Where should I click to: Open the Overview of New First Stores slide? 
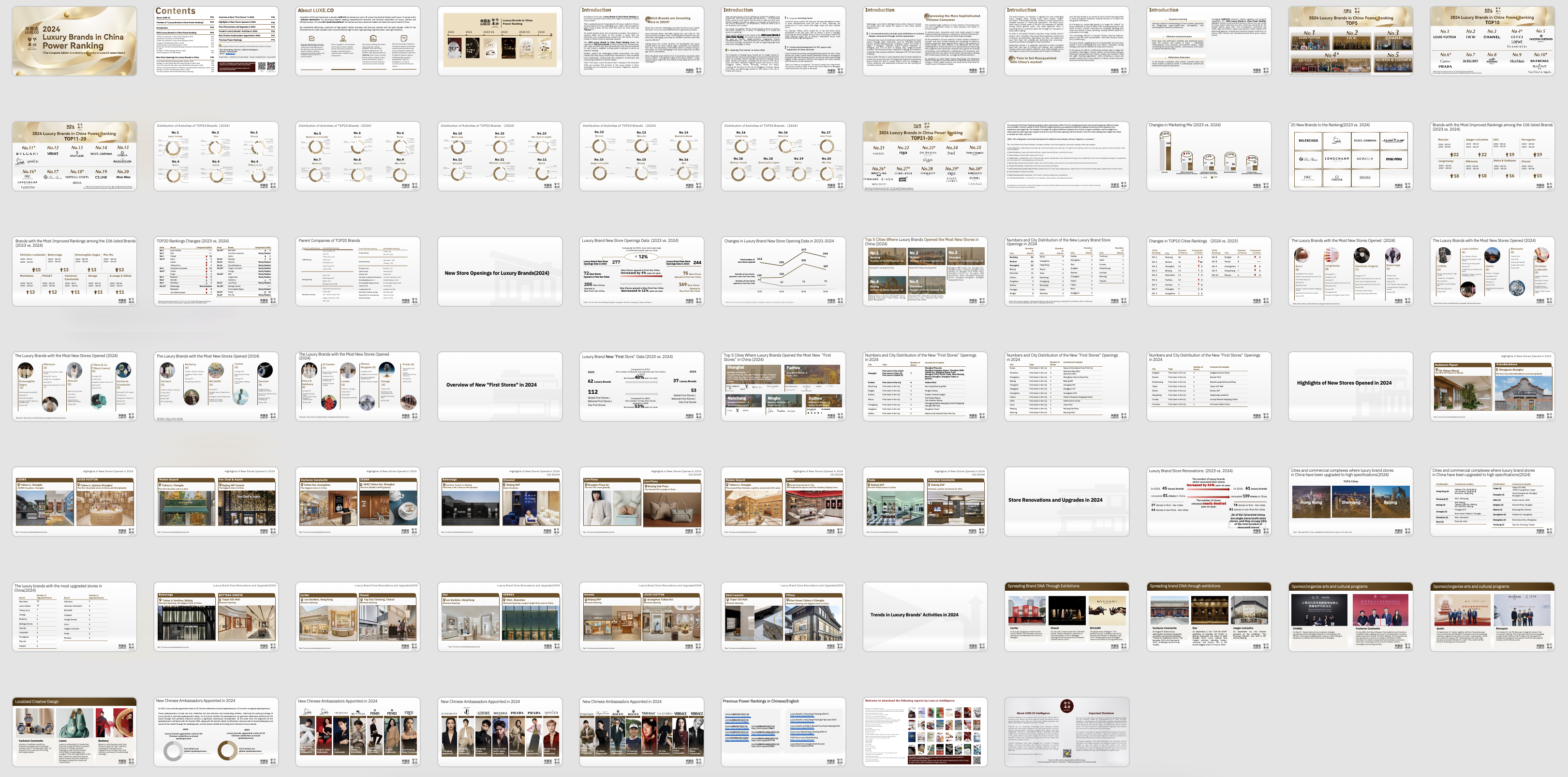[500, 387]
